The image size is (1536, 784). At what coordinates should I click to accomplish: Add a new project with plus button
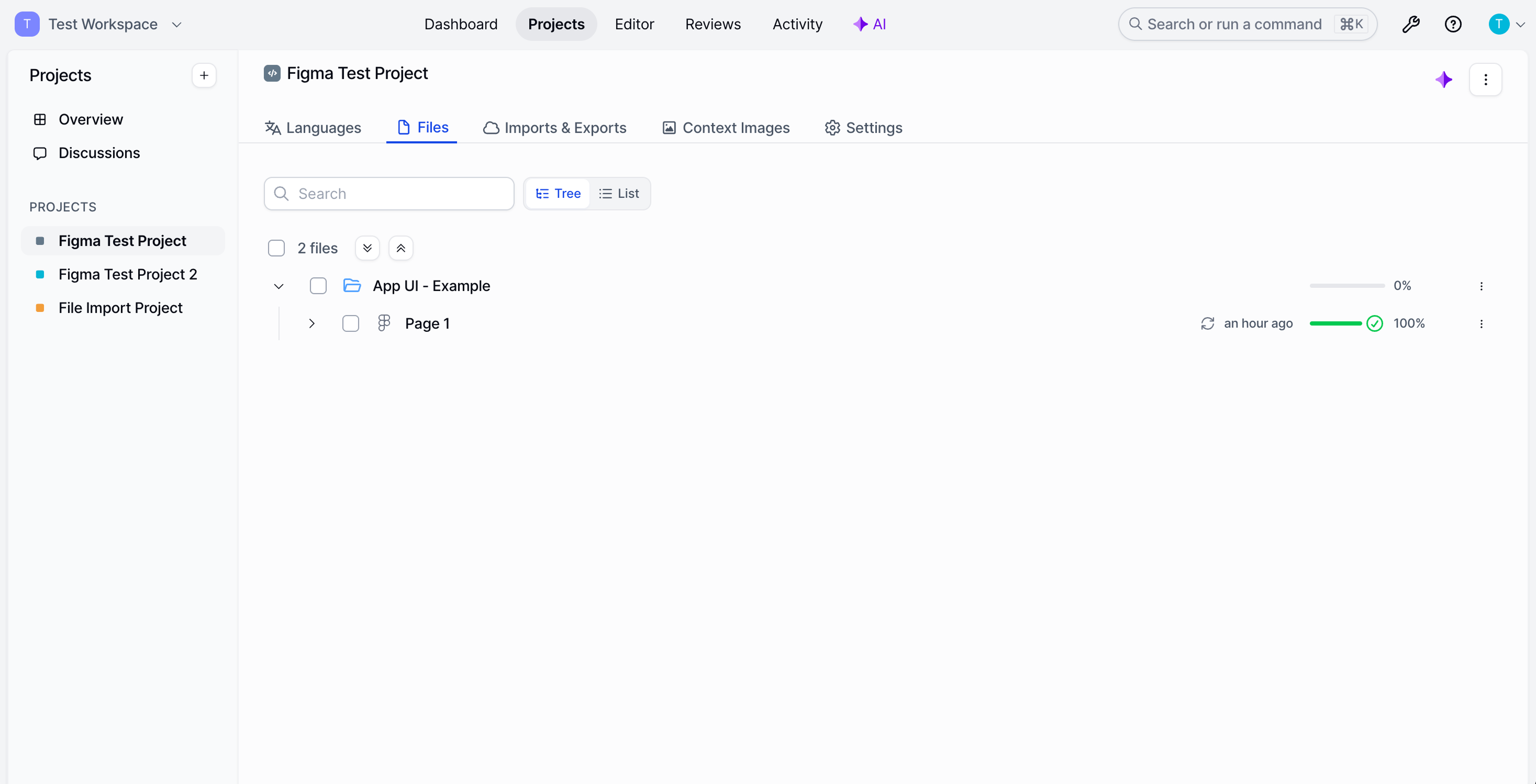coord(204,76)
